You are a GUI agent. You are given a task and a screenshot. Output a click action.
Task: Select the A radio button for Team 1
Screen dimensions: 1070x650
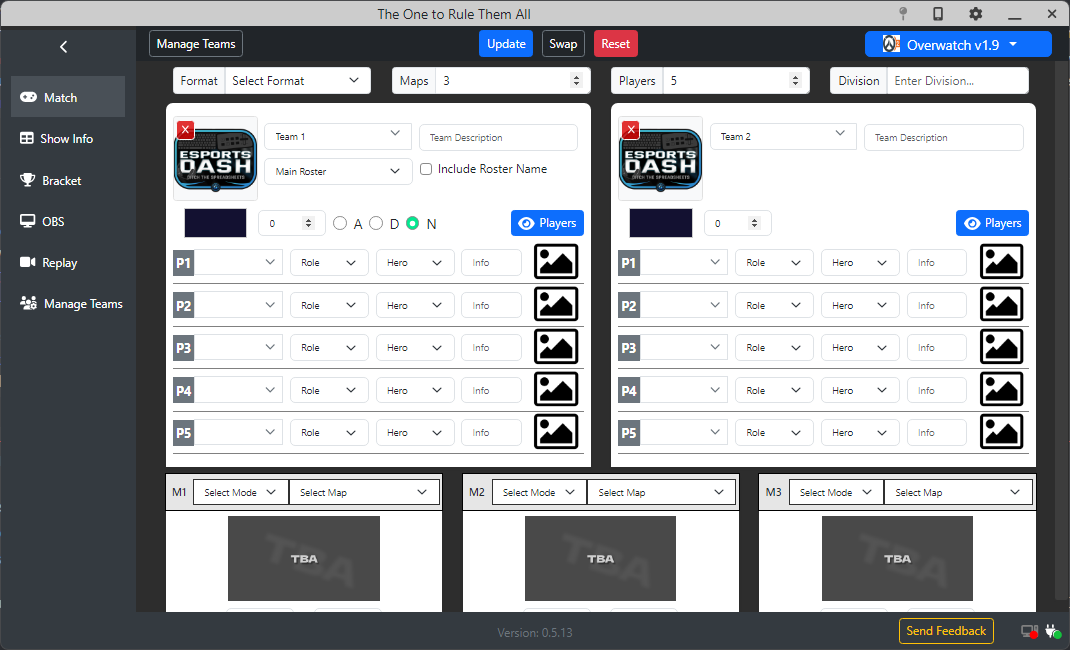341,223
